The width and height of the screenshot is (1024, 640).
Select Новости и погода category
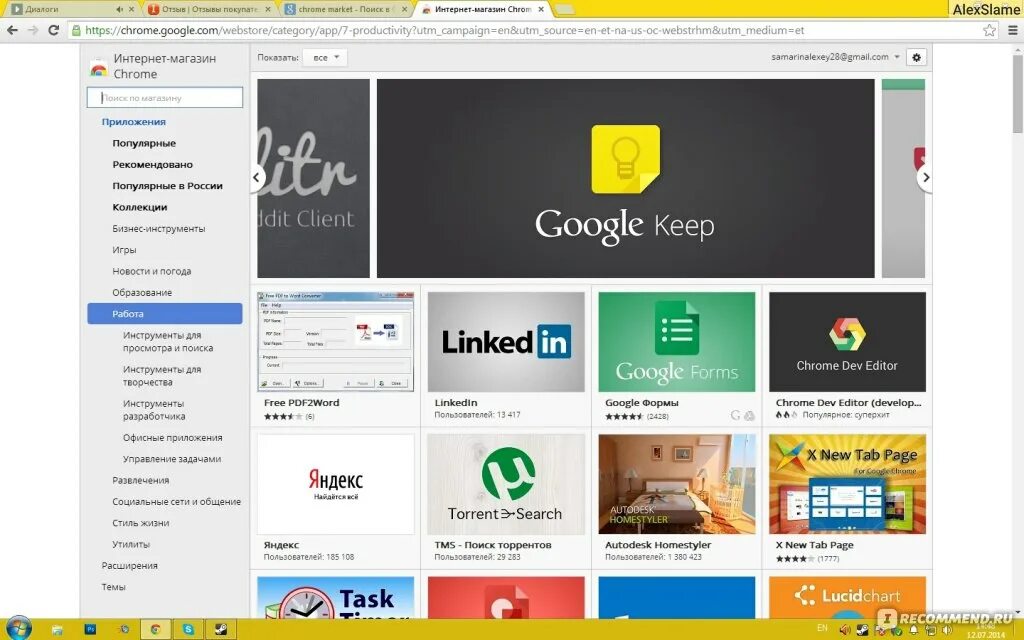[152, 271]
